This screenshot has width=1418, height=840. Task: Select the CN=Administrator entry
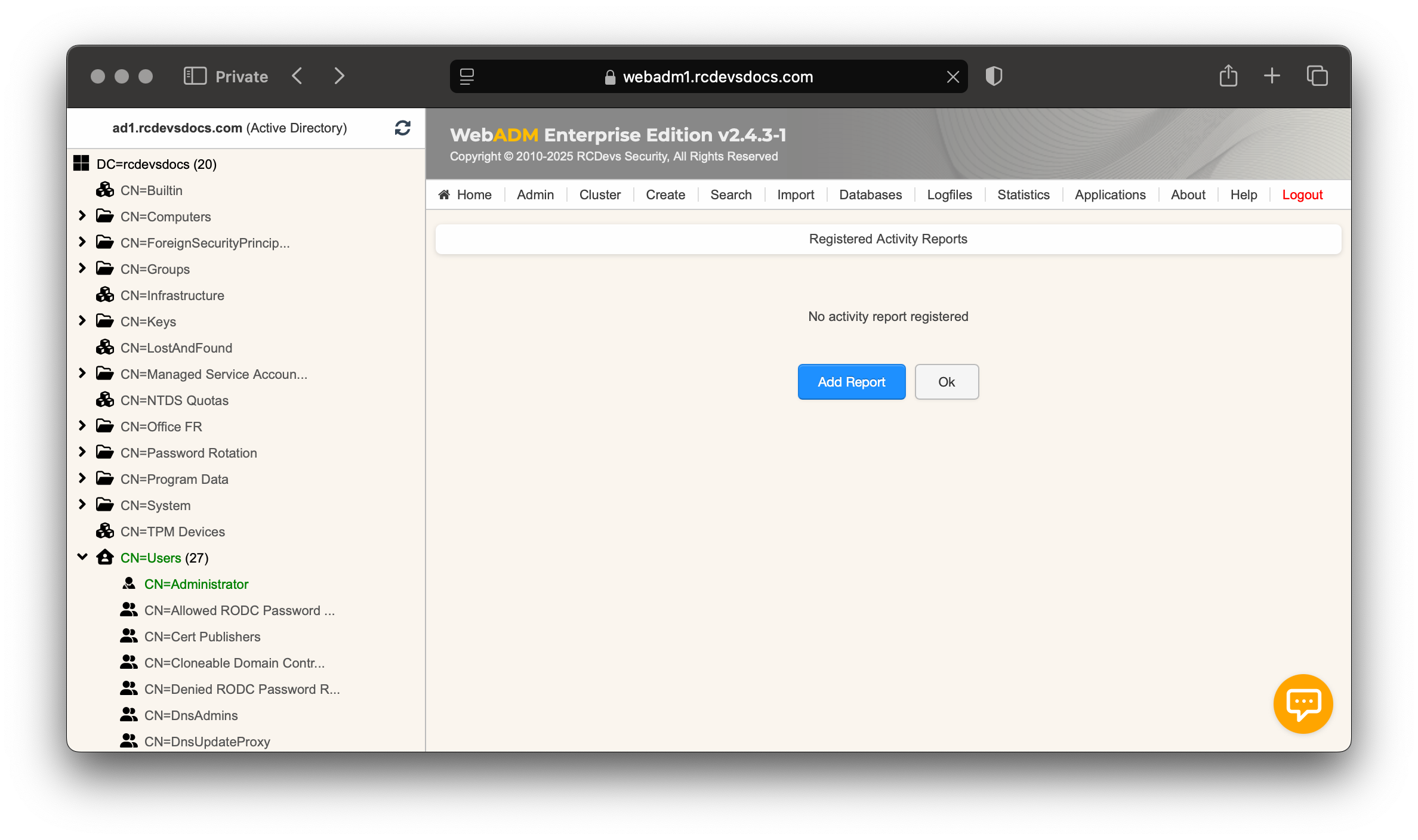click(196, 583)
